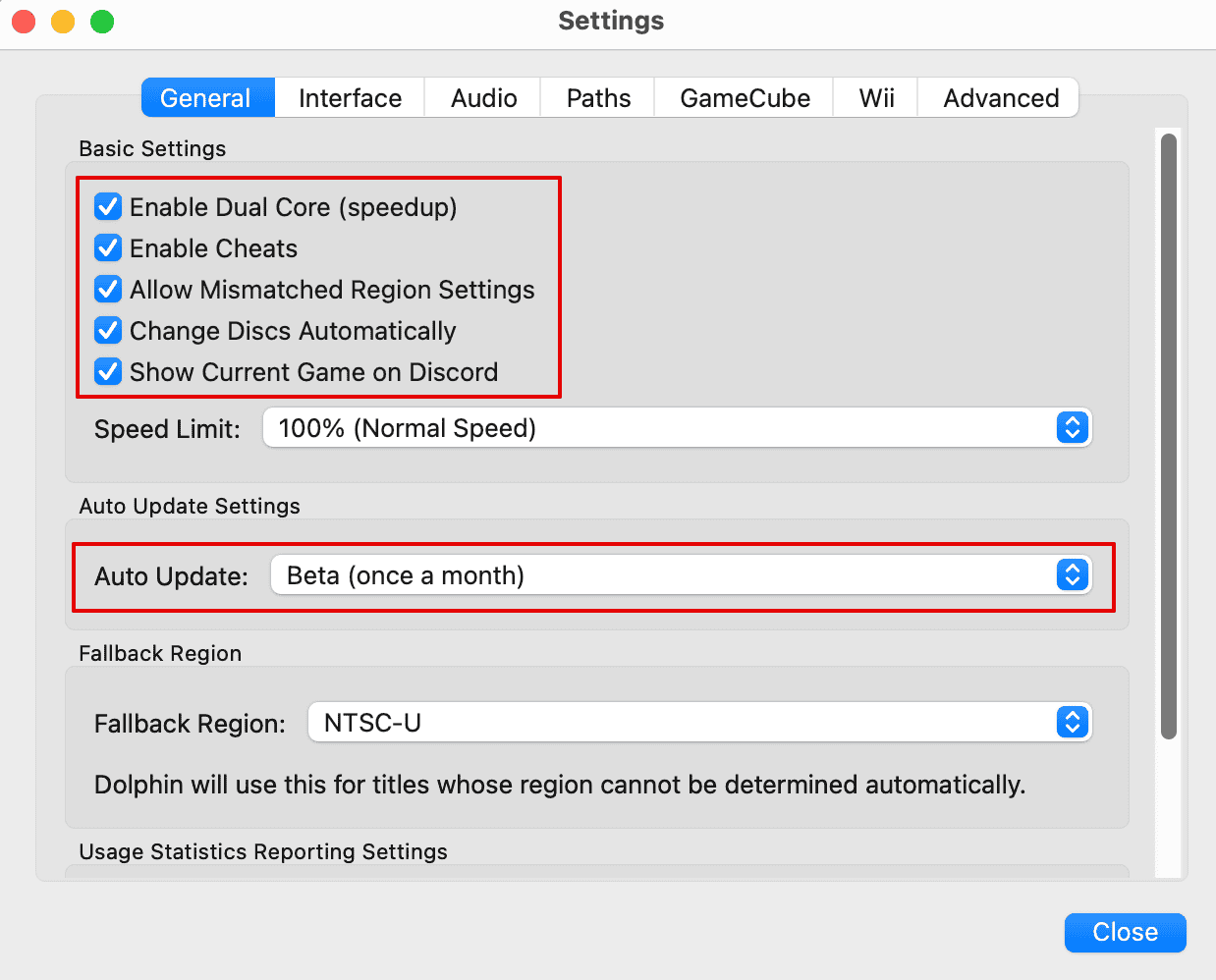Toggle Show Current Game on Discord

tap(108, 372)
